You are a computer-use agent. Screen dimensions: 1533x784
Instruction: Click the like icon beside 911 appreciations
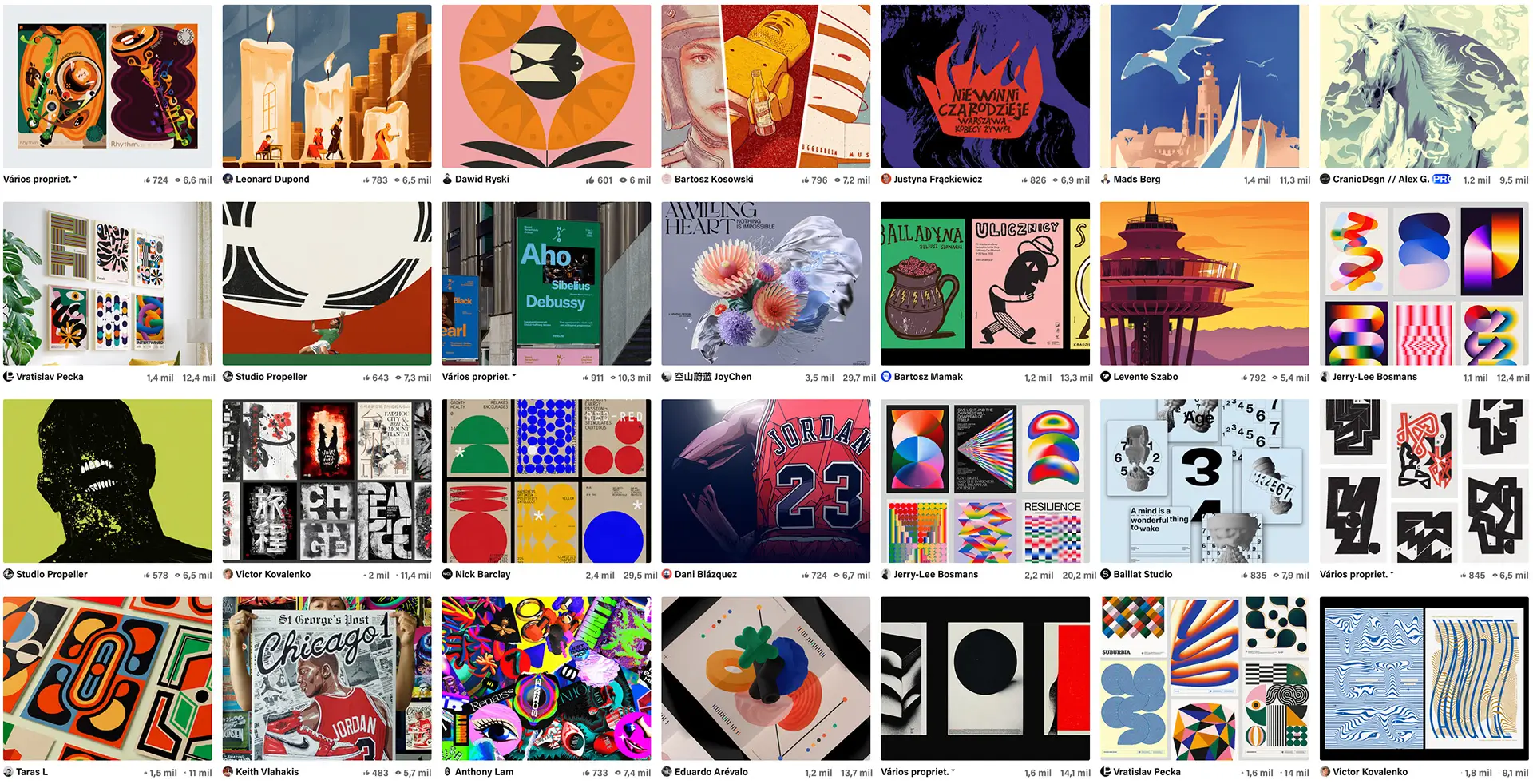click(585, 378)
